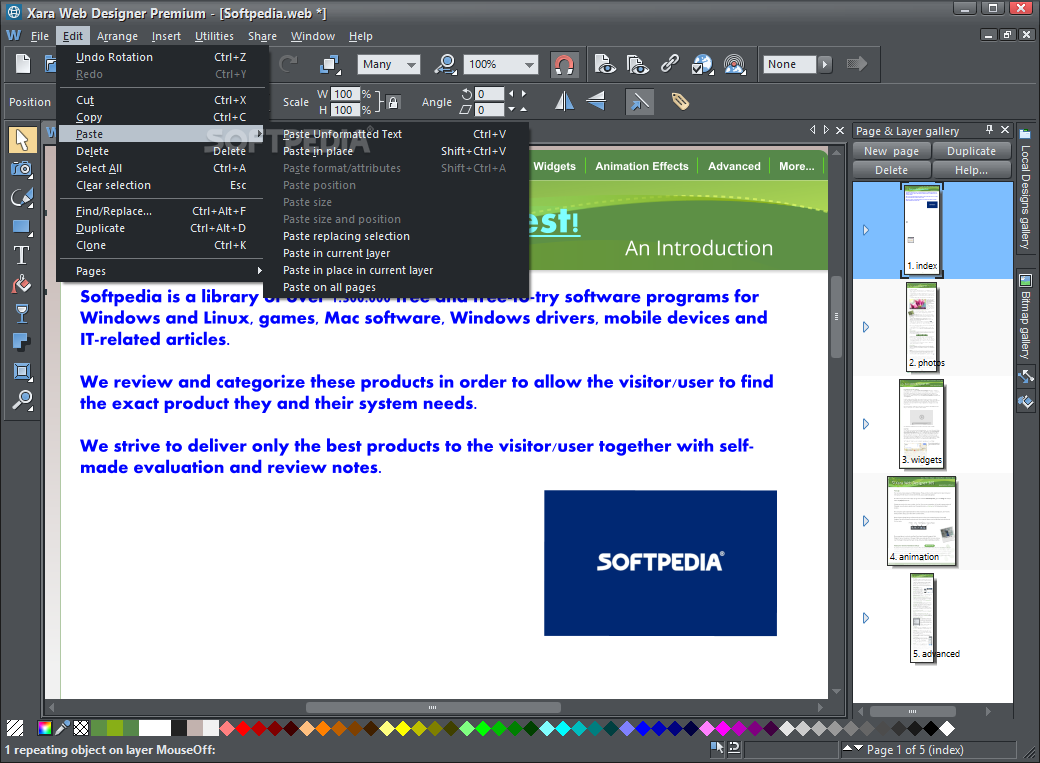Select the Zoom magnifier tool
The width and height of the screenshot is (1040, 763).
22,400
